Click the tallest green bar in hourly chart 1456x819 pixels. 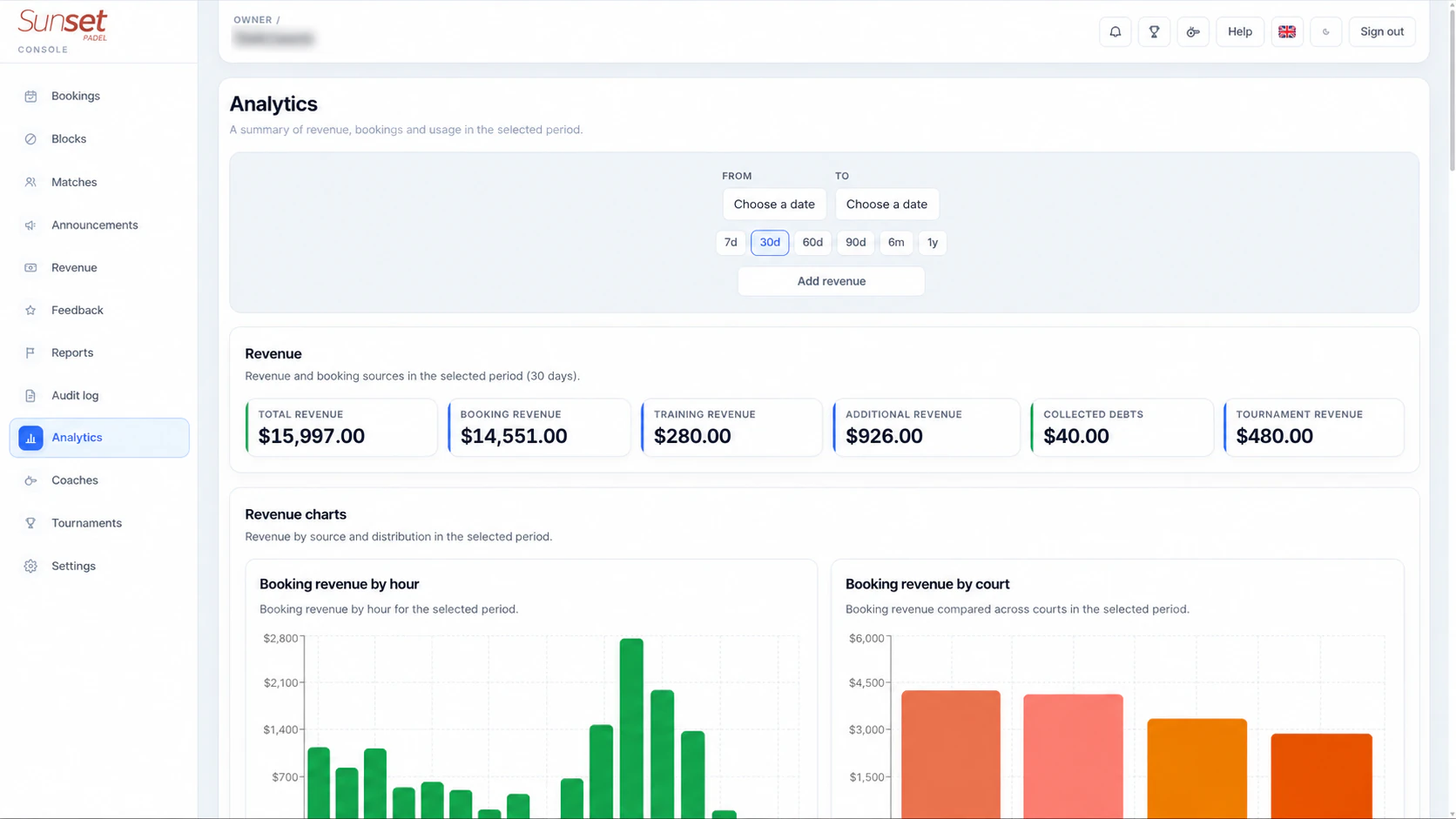[x=631, y=728]
